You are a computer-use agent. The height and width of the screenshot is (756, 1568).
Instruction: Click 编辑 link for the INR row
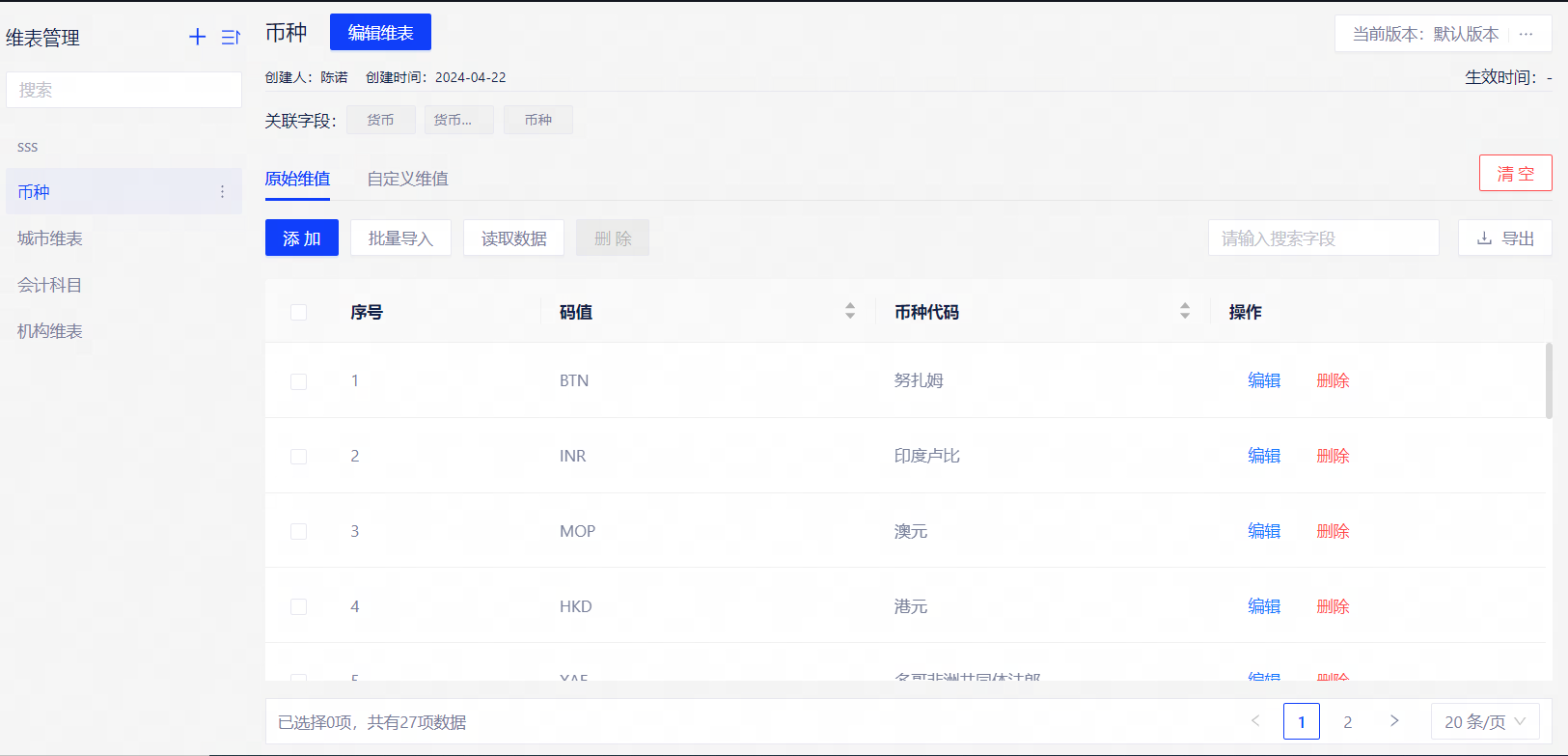point(1263,456)
